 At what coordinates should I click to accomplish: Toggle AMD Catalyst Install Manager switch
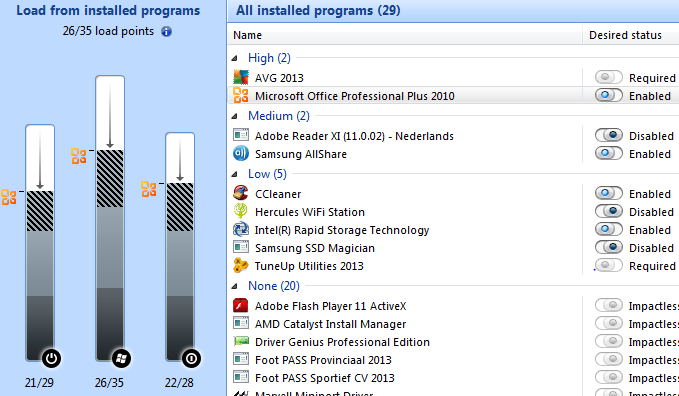(x=608, y=323)
